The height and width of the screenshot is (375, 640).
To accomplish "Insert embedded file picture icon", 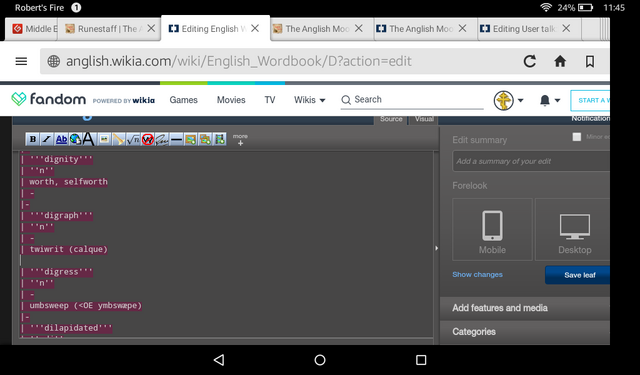I will (104, 139).
